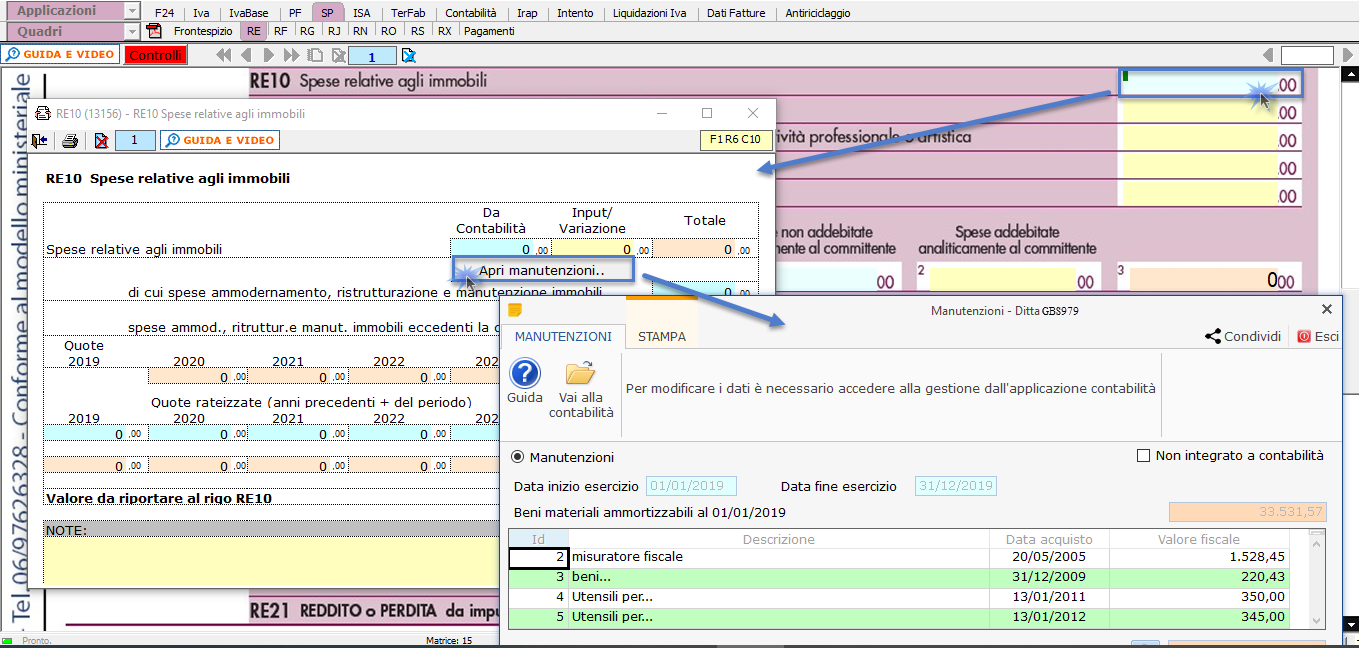Screen dimensions: 1359x648
Task: Switch to the IvaBase tab
Action: tap(248, 13)
